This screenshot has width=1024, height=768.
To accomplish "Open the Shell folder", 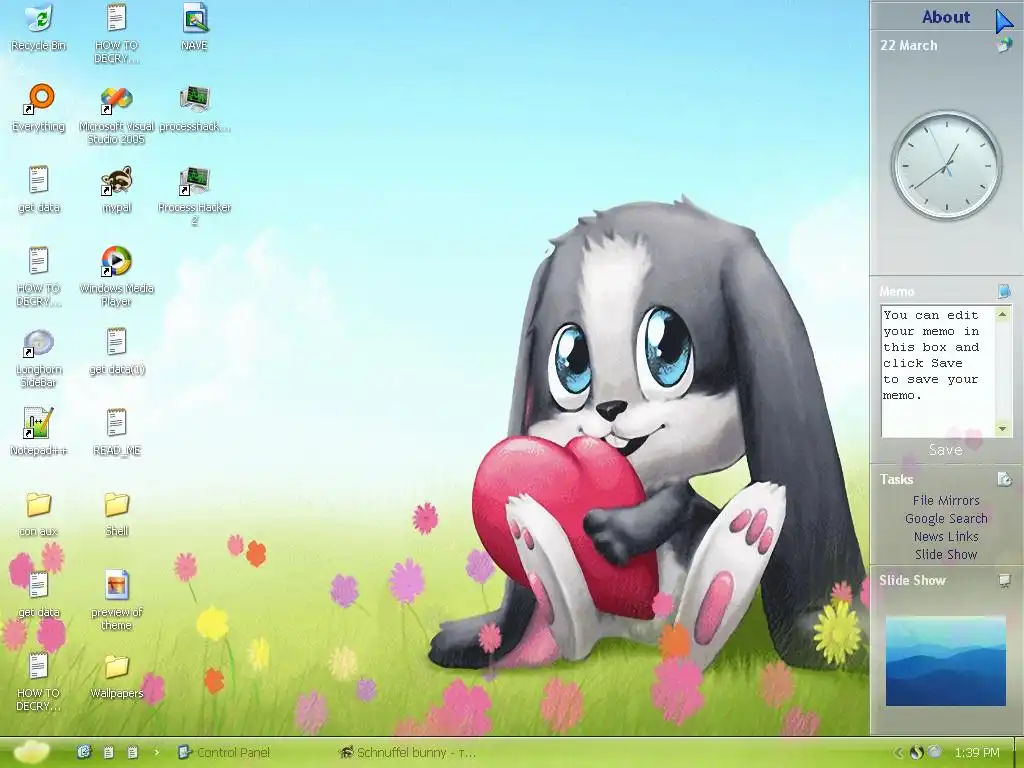I will coord(116,513).
